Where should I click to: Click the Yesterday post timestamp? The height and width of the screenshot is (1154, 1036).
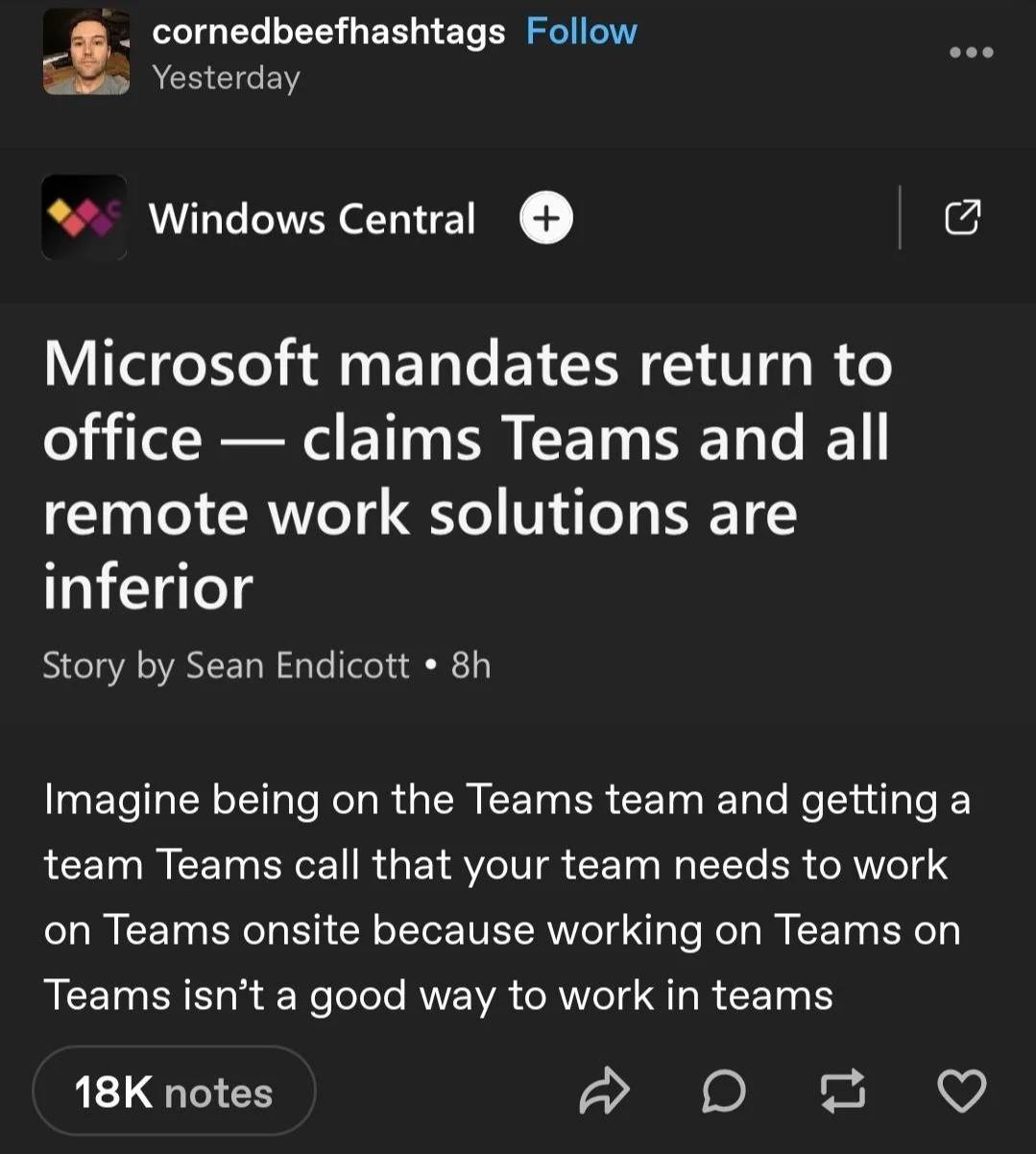pos(227,78)
